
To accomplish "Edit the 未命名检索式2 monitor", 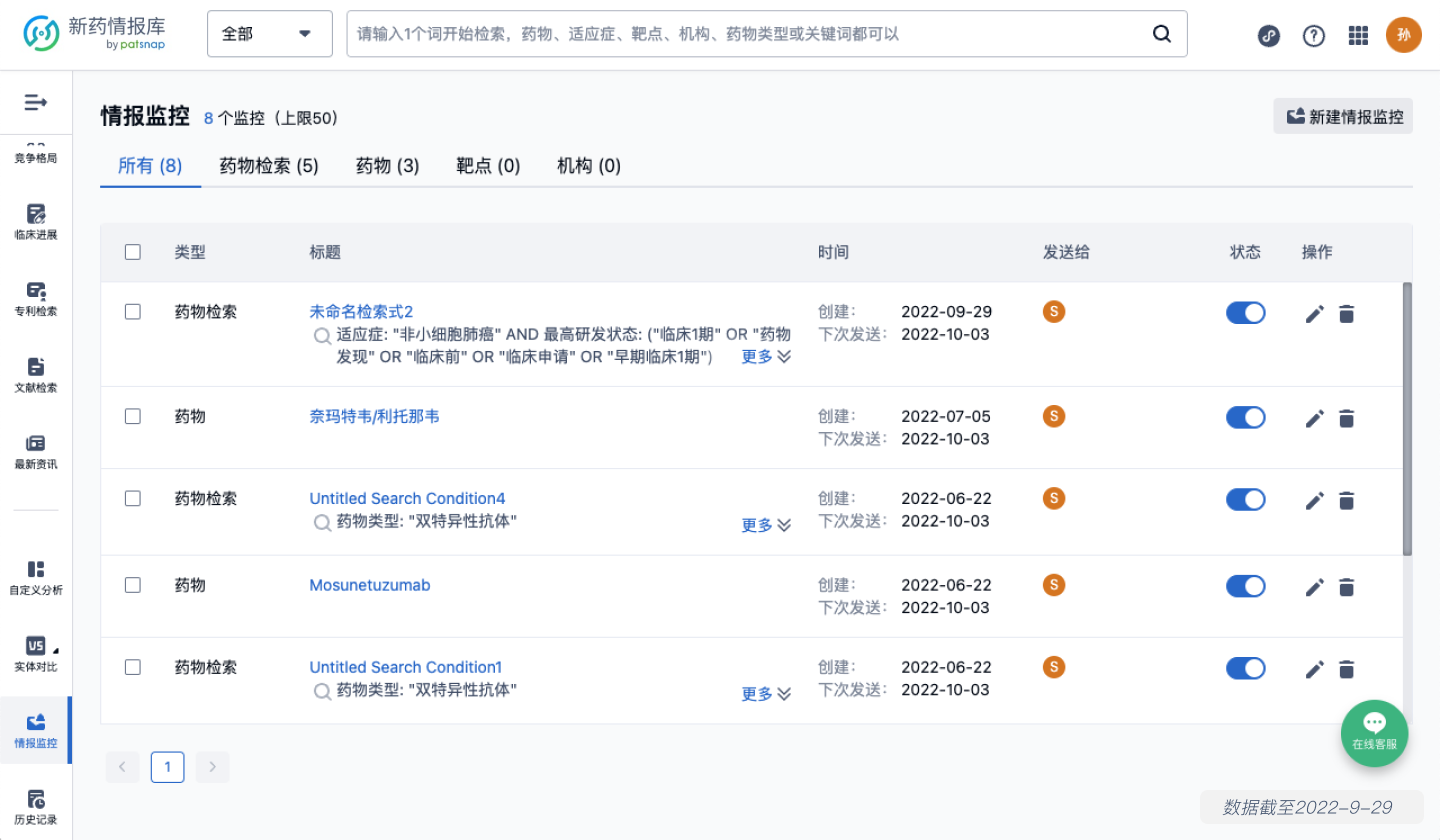I will click(x=1315, y=314).
